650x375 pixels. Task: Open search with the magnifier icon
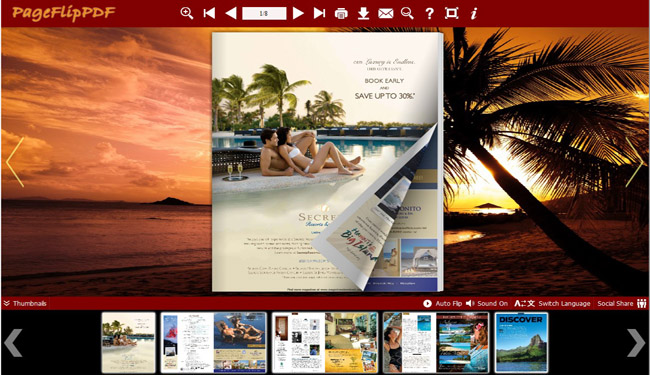pos(407,13)
